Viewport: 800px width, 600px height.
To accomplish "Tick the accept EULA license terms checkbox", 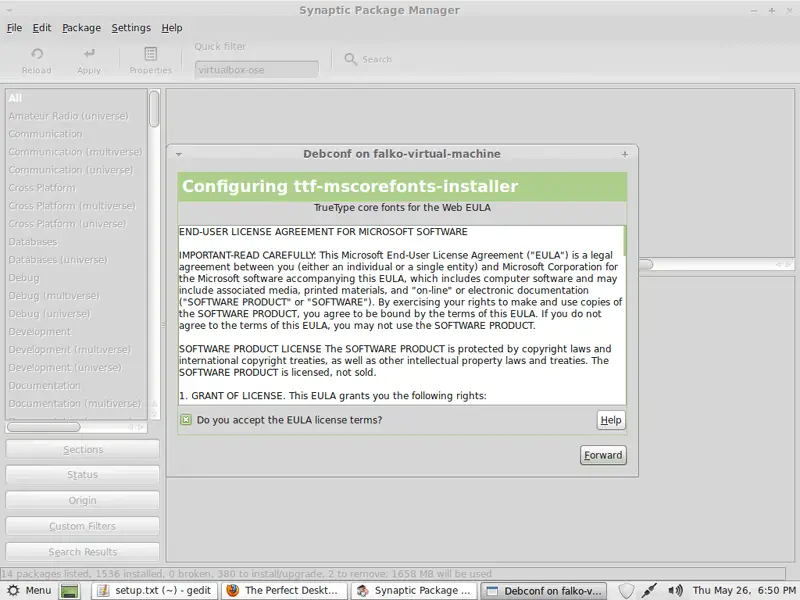I will 186,420.
